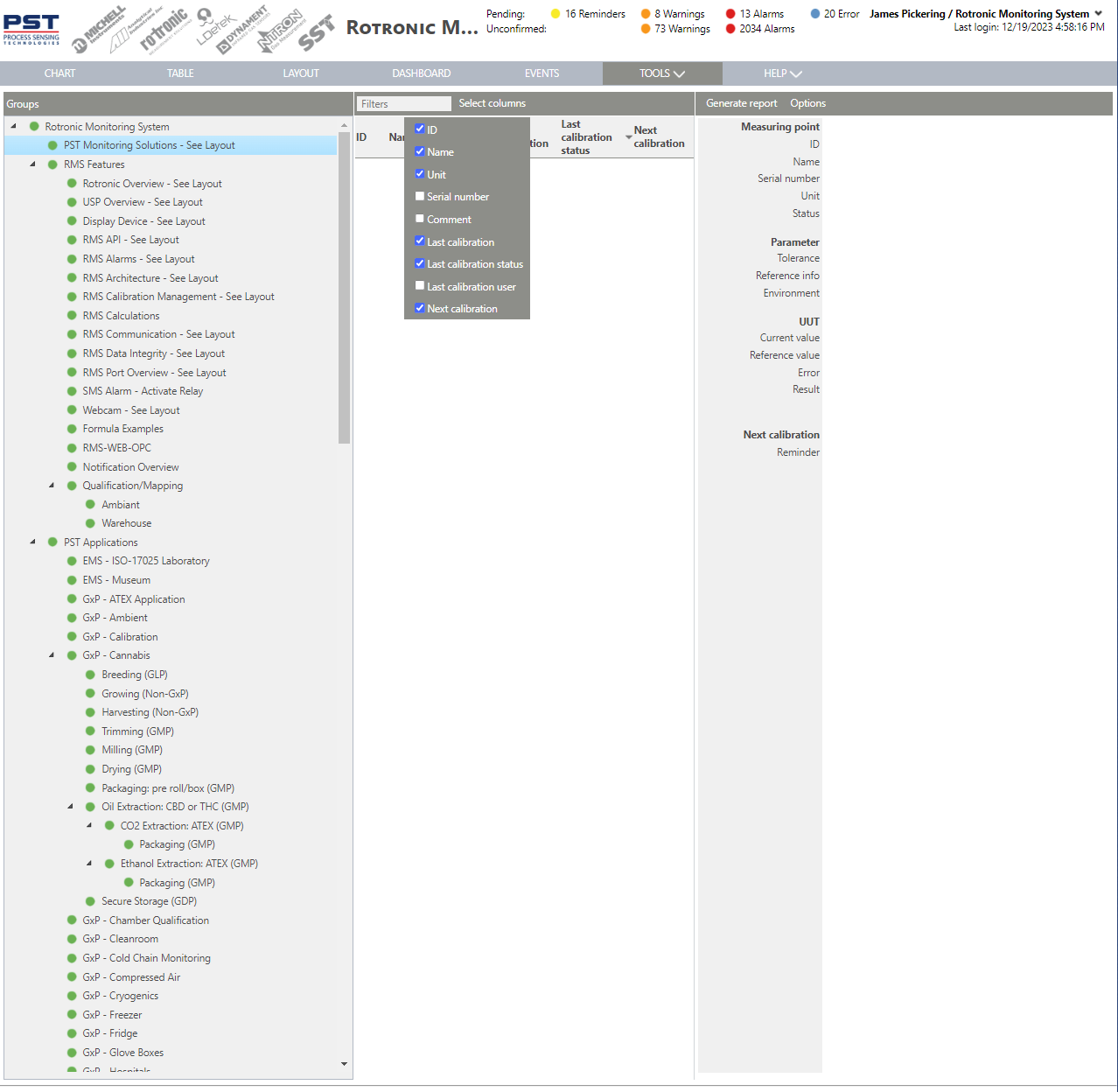The width and height of the screenshot is (1118, 1092).
Task: Sort by Next calibration column header
Action: click(659, 136)
